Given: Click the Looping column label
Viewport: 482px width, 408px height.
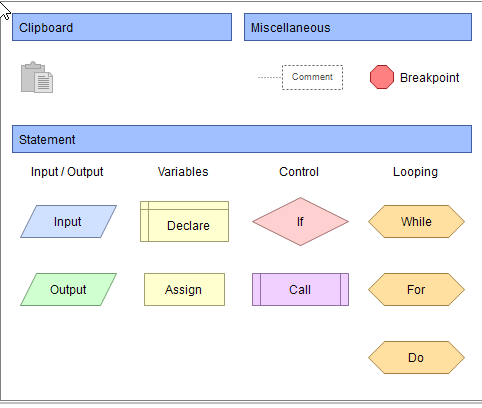Looking at the screenshot, I should coord(415,172).
